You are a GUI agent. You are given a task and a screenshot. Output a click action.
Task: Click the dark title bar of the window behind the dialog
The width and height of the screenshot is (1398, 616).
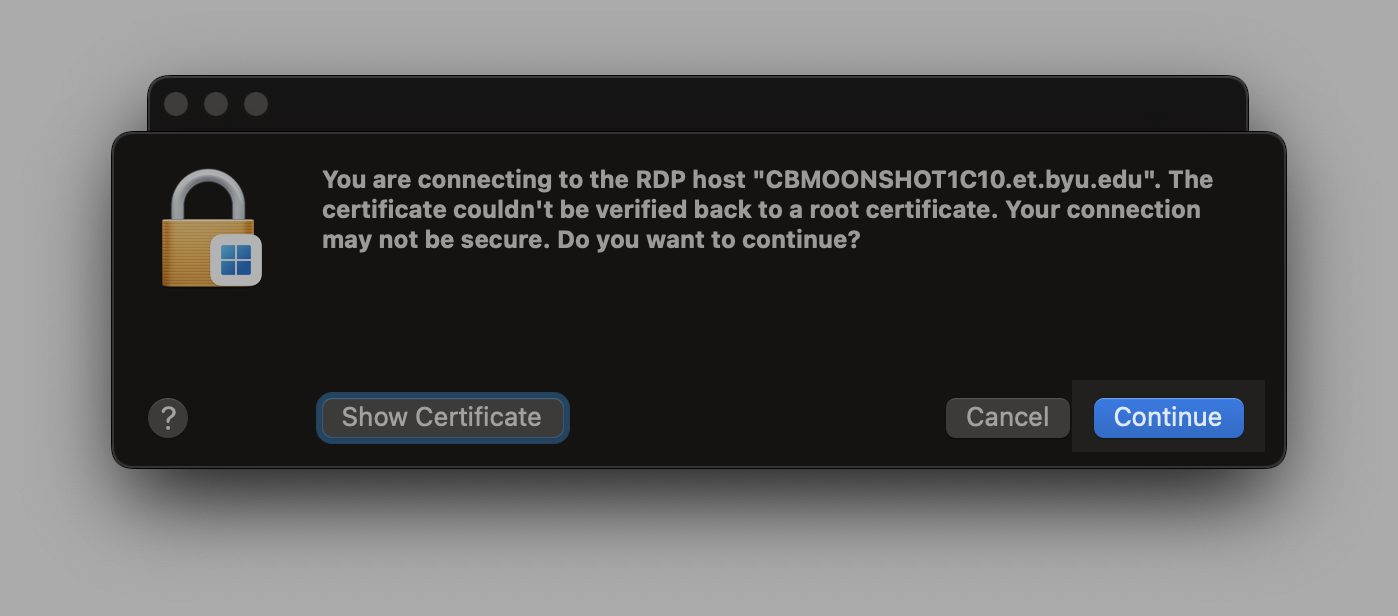point(698,104)
